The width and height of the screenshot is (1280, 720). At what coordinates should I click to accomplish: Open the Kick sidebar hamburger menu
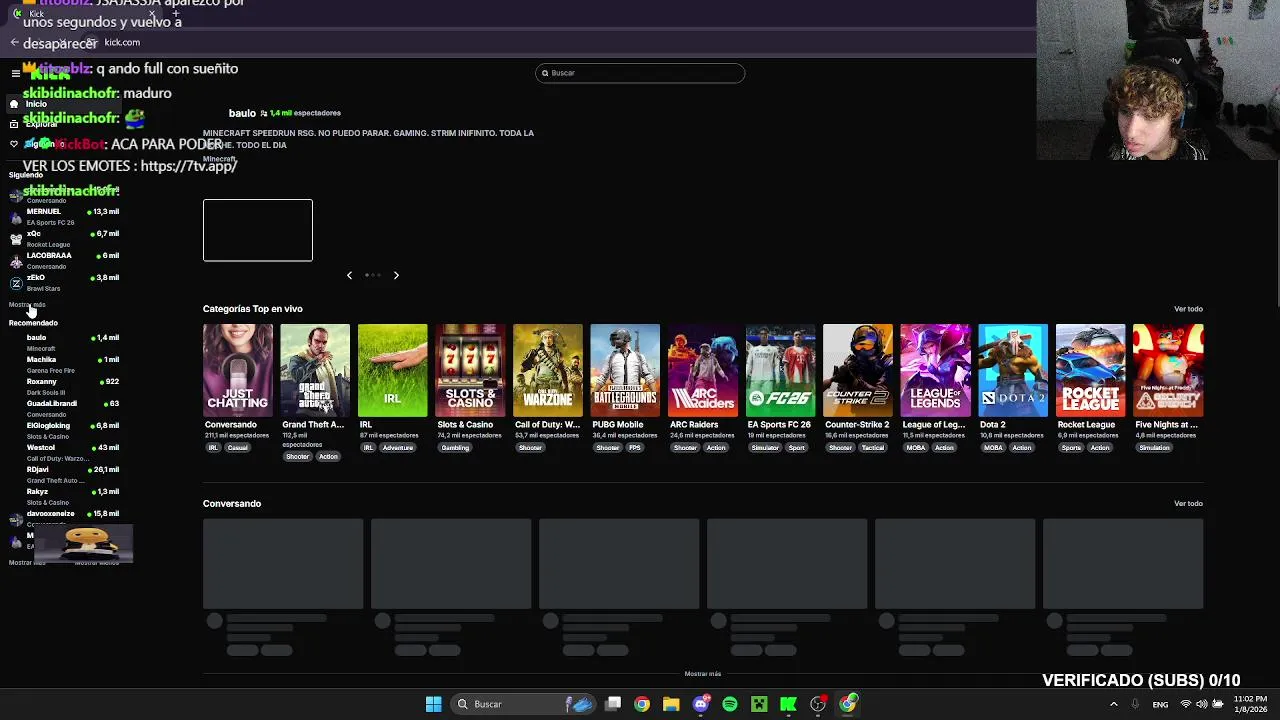point(15,73)
